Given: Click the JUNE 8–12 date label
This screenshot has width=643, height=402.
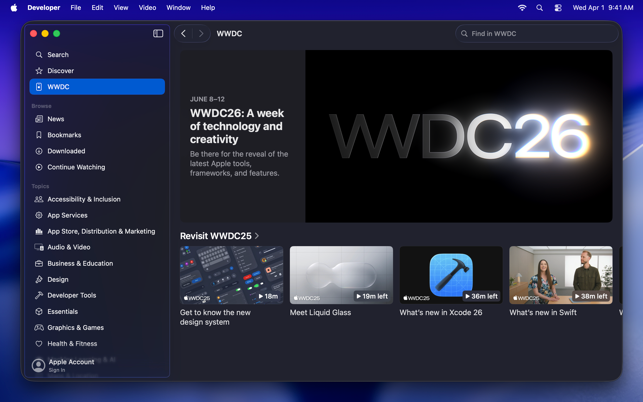Looking at the screenshot, I should [207, 99].
